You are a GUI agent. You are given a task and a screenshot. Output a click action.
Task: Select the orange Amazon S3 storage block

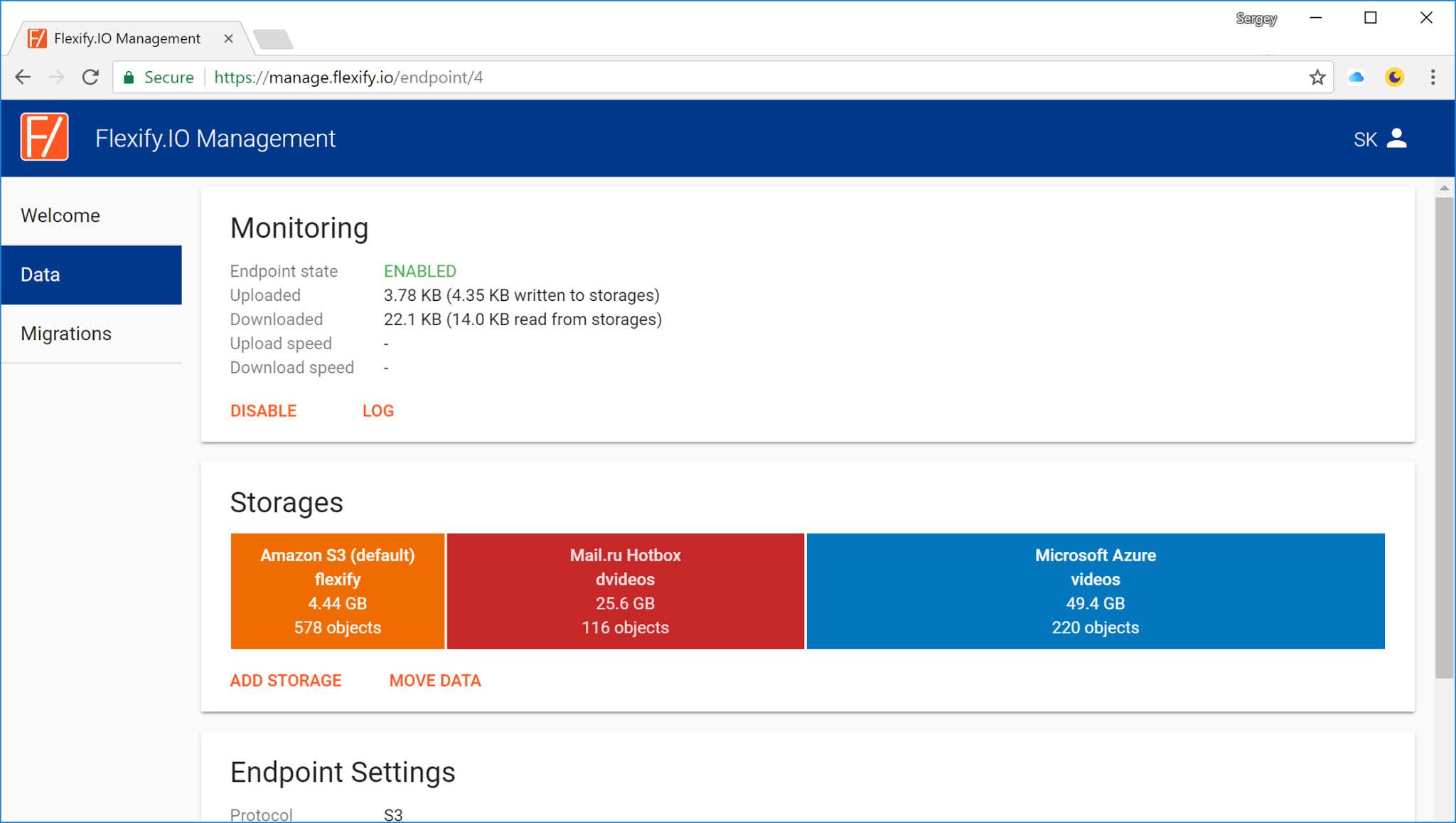coord(338,591)
